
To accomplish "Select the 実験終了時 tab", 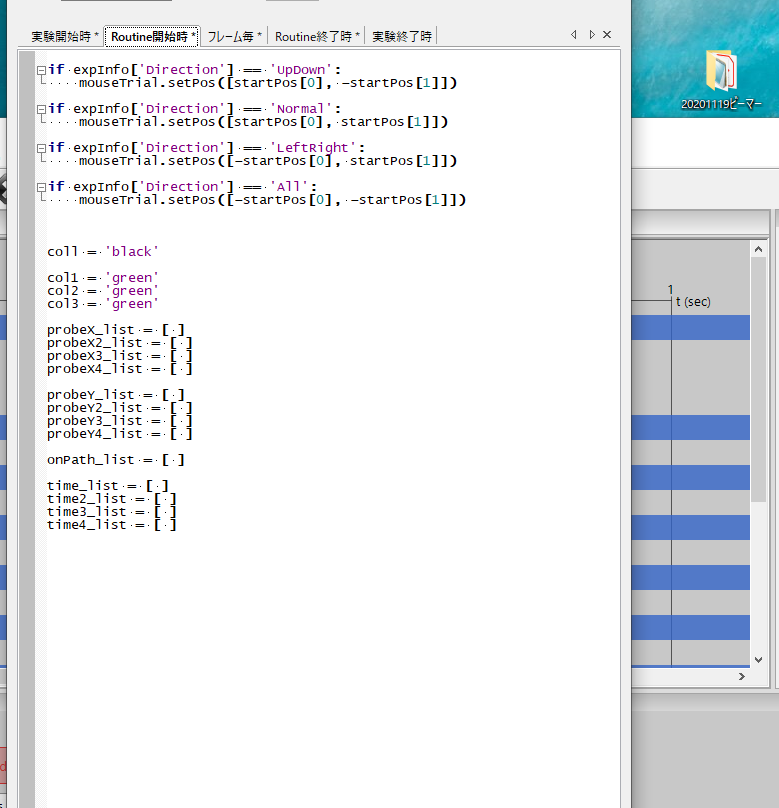I will click(x=402, y=37).
